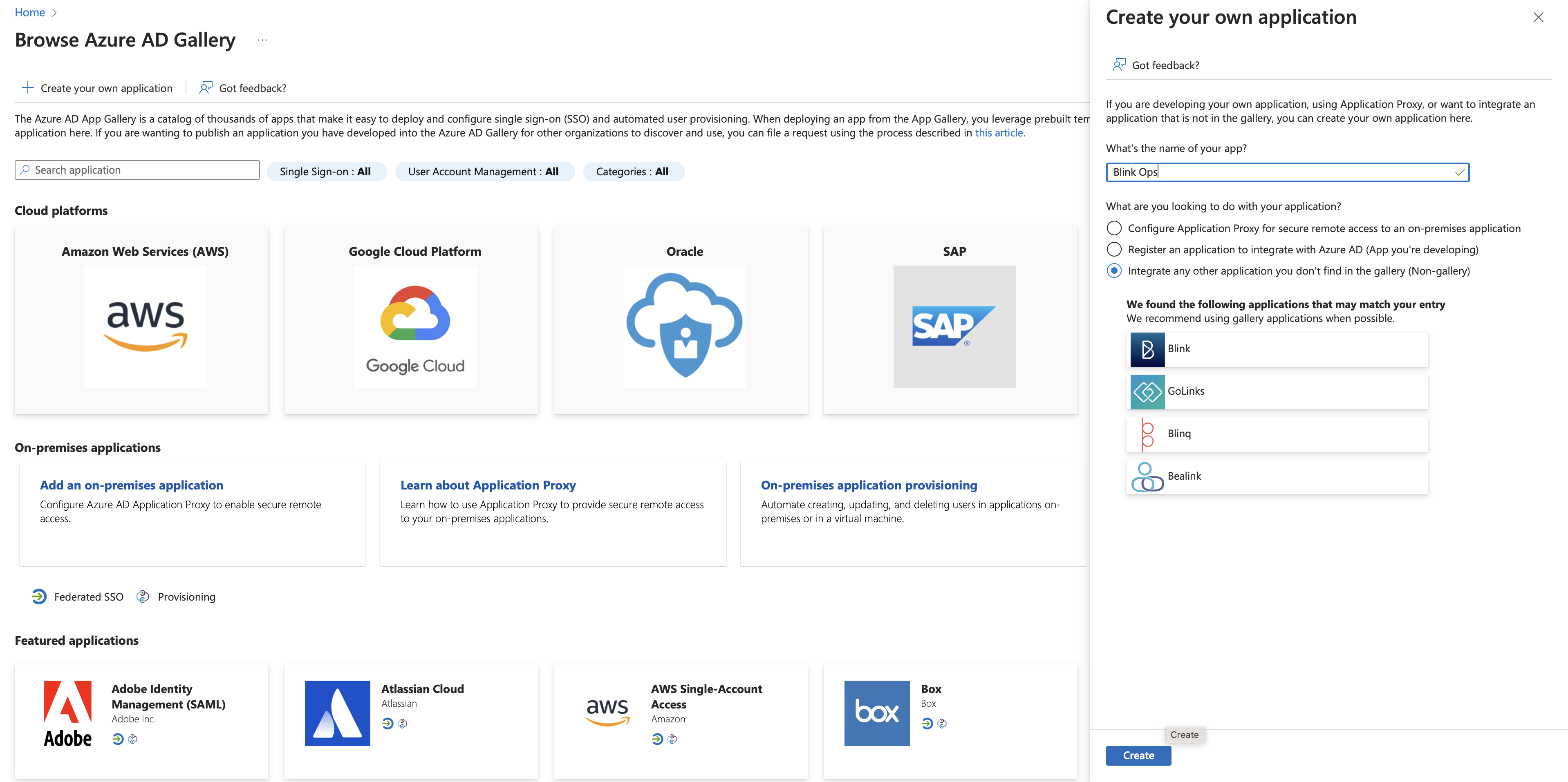Open the Box featured application title
This screenshot has width=1568, height=782.
tap(931, 689)
